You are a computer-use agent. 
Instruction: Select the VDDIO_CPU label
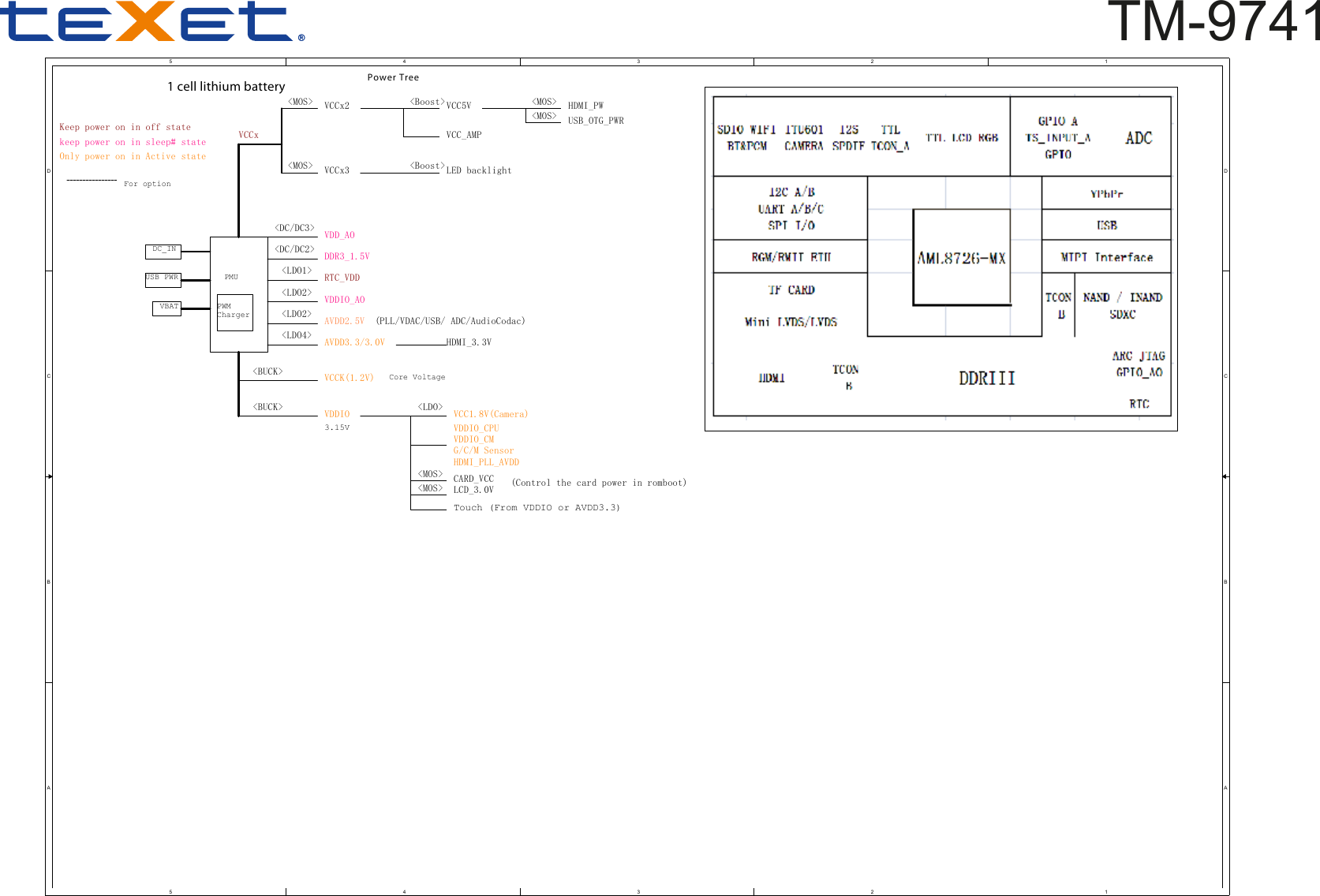tap(476, 428)
